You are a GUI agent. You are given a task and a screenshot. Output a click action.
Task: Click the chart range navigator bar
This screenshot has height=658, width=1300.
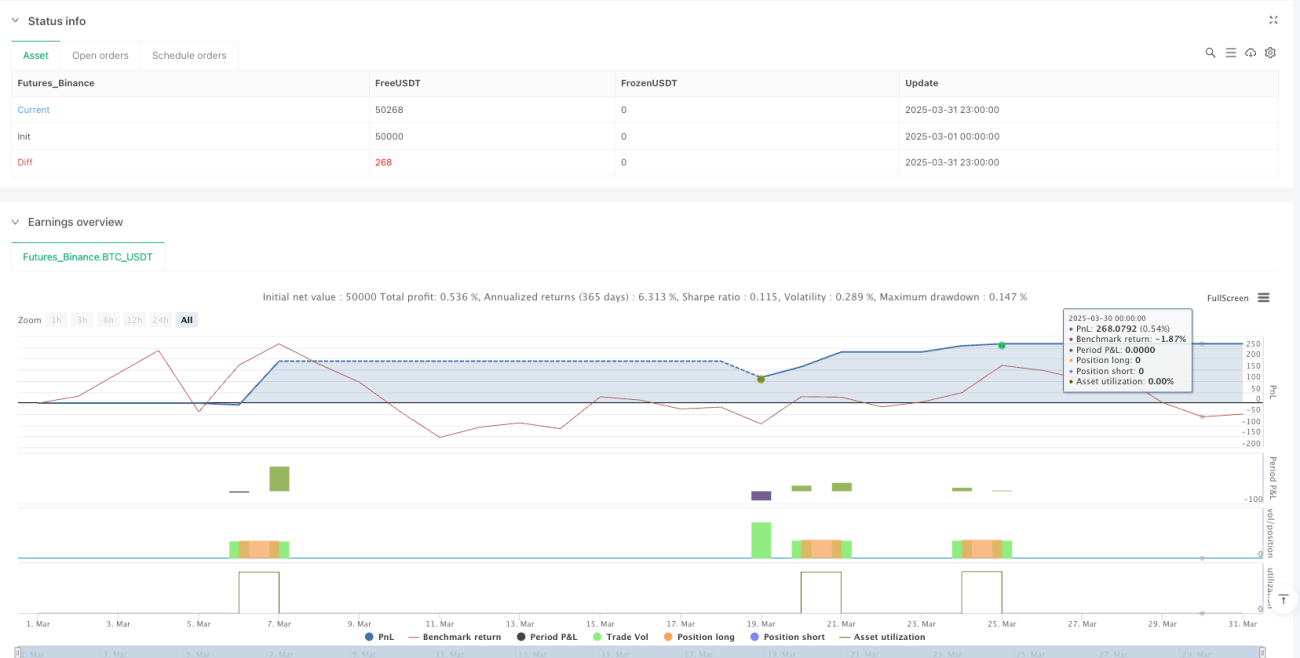pos(640,652)
